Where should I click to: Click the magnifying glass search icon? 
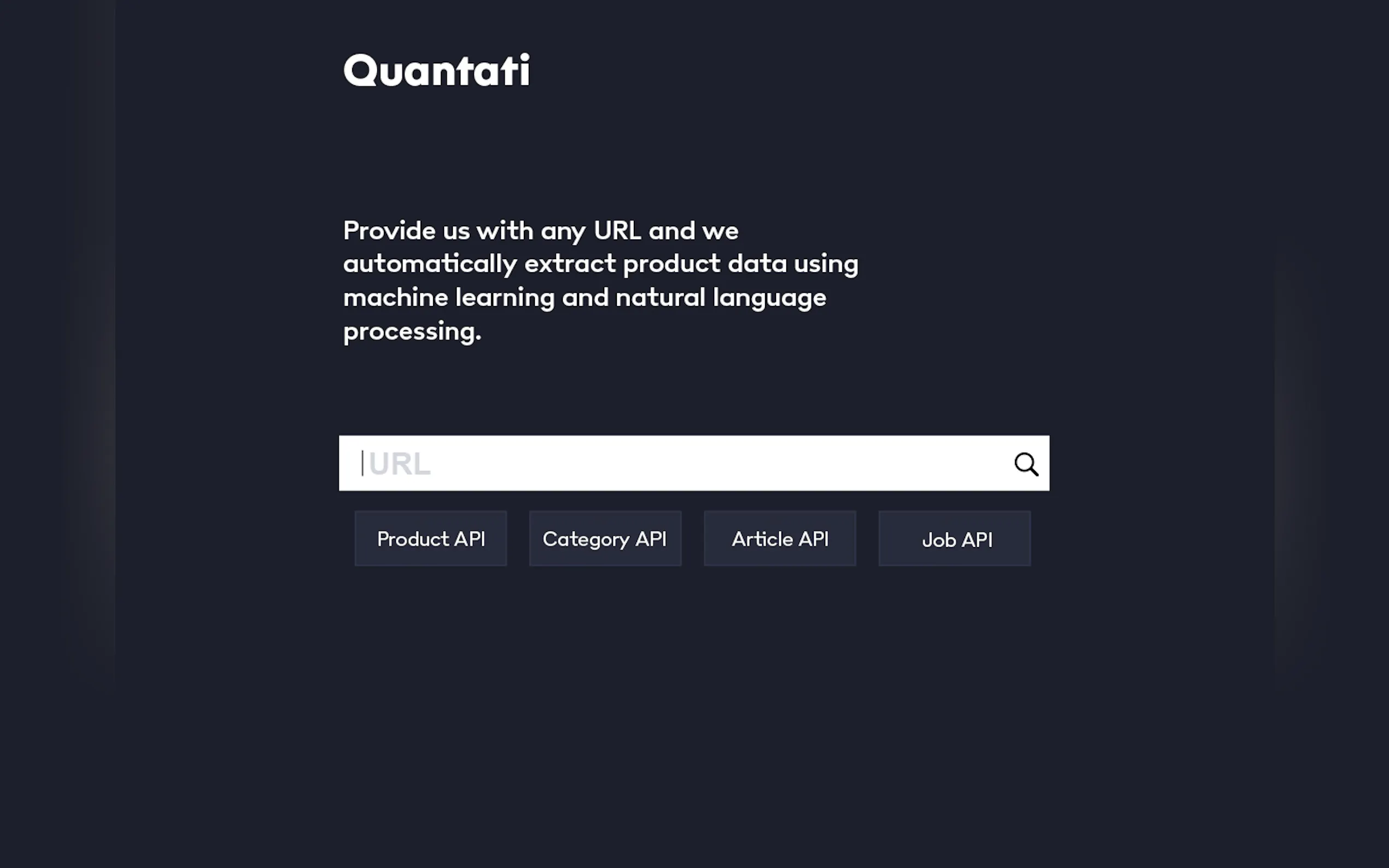pyautogui.click(x=1025, y=464)
